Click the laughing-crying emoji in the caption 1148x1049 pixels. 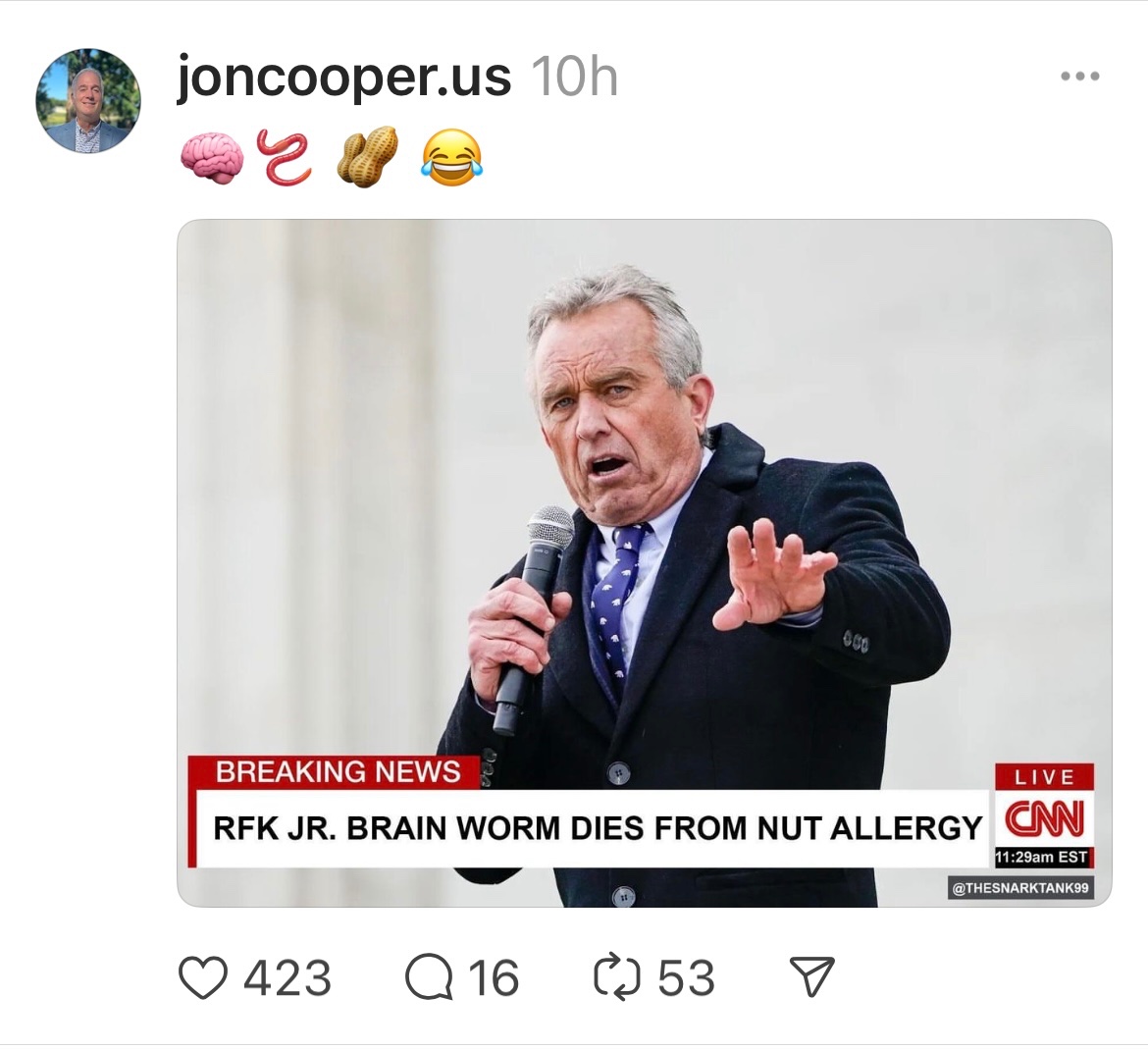(x=451, y=158)
